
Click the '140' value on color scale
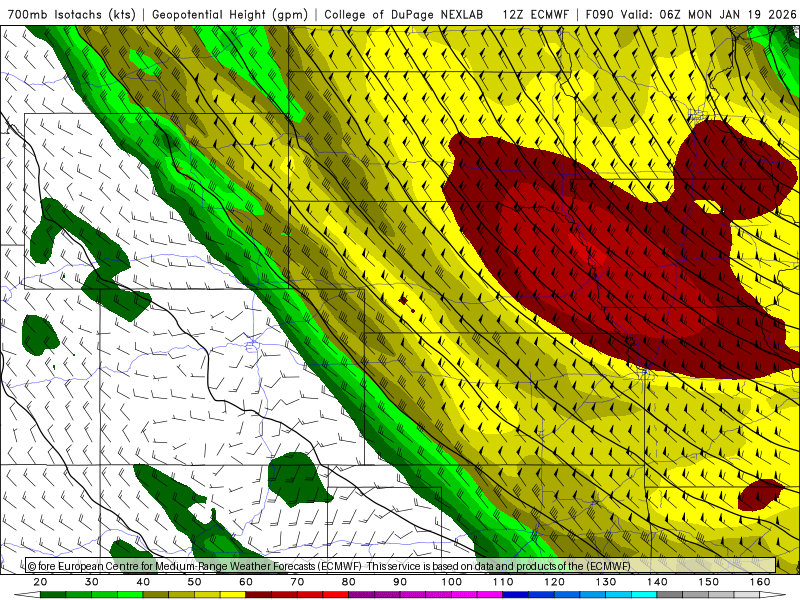click(x=657, y=582)
